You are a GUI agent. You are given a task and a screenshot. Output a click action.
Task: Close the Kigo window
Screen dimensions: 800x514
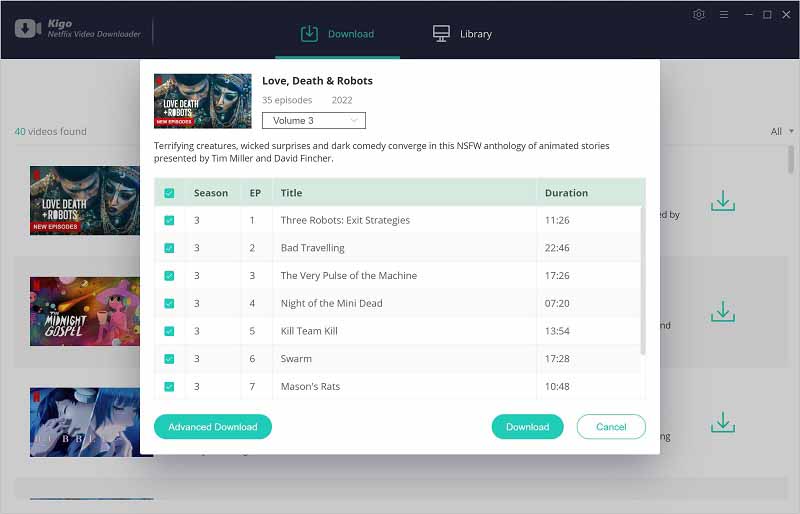786,15
